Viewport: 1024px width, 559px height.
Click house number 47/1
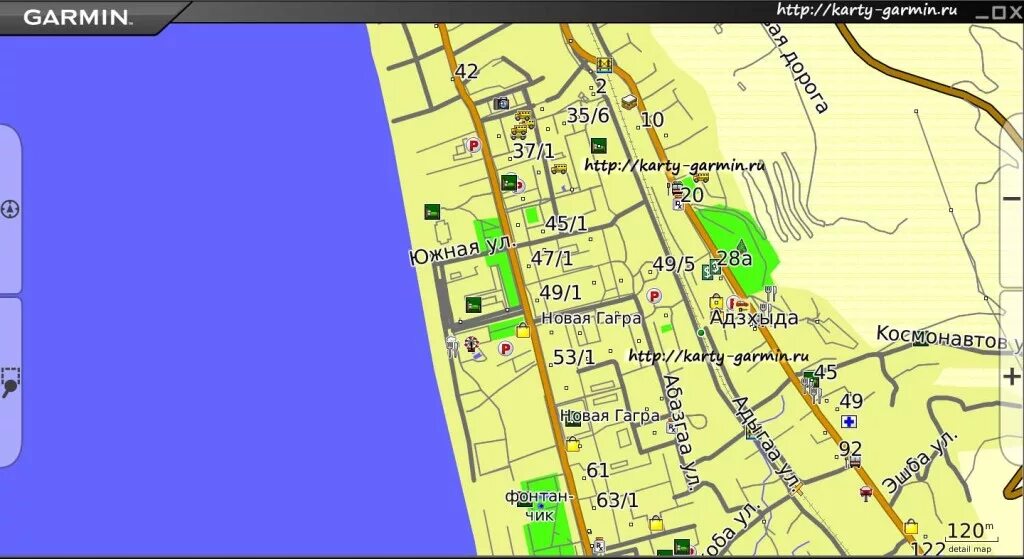tap(552, 258)
